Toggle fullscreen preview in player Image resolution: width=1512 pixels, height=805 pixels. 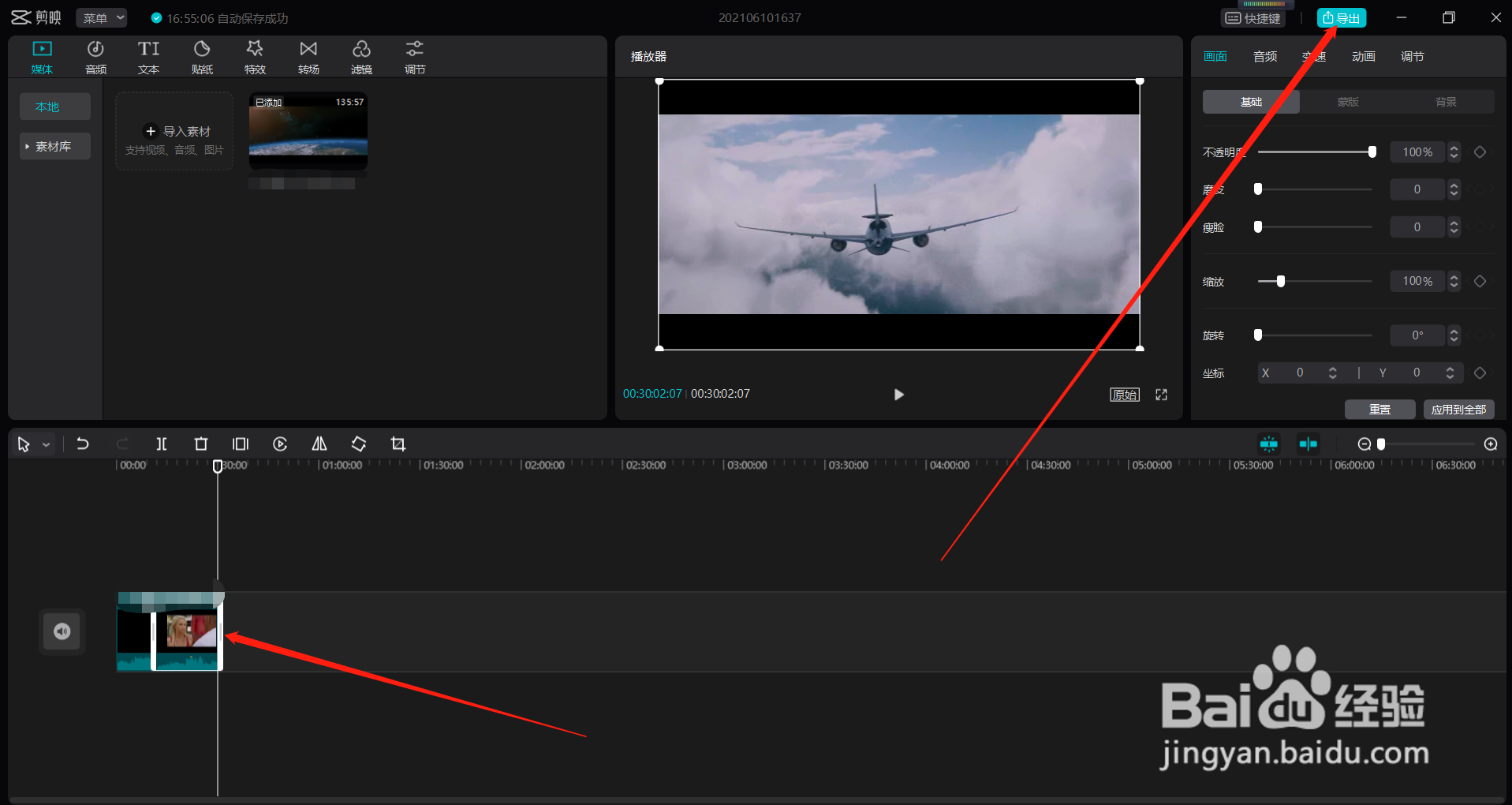(x=1162, y=395)
